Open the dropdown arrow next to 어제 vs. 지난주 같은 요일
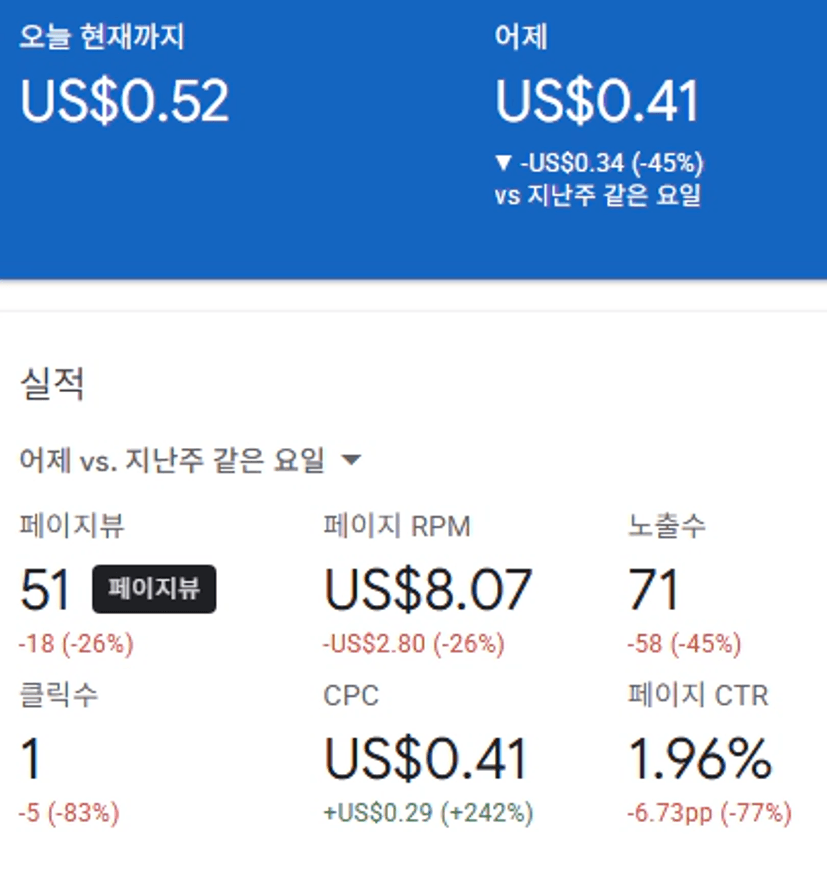Screen dimensions: 827x890 coord(350,461)
